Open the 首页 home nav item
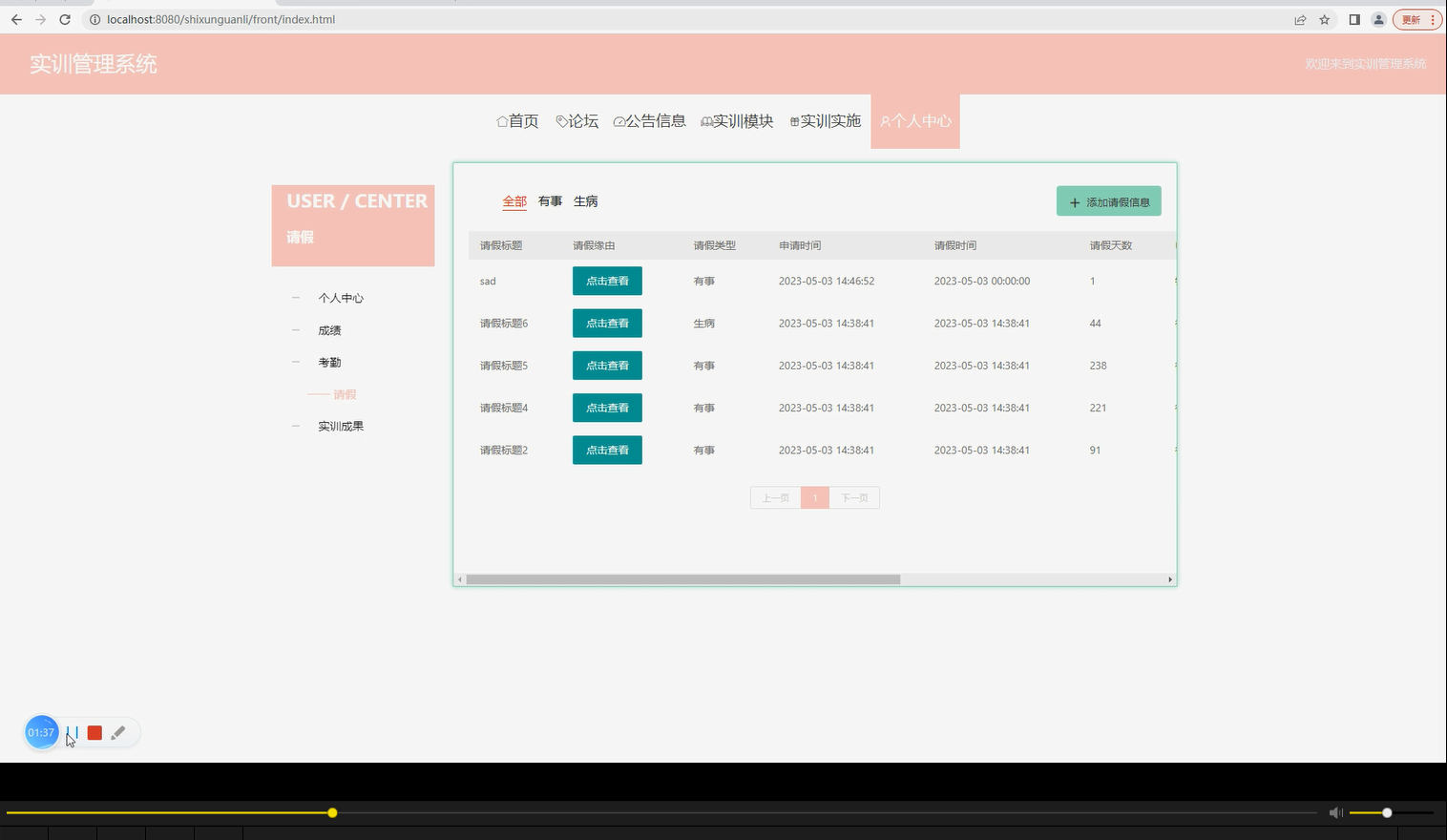Viewport: 1447px width, 840px height. (517, 121)
